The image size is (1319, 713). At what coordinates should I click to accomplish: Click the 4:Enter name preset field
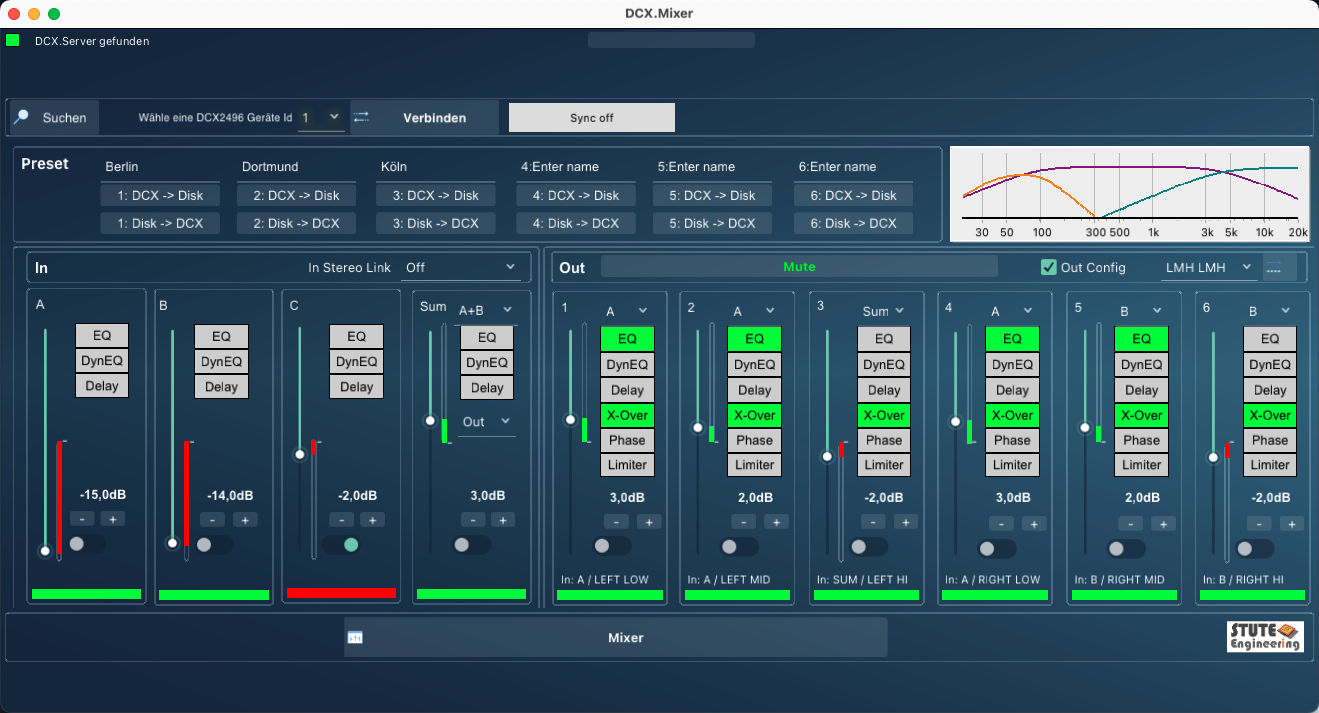click(x=575, y=167)
